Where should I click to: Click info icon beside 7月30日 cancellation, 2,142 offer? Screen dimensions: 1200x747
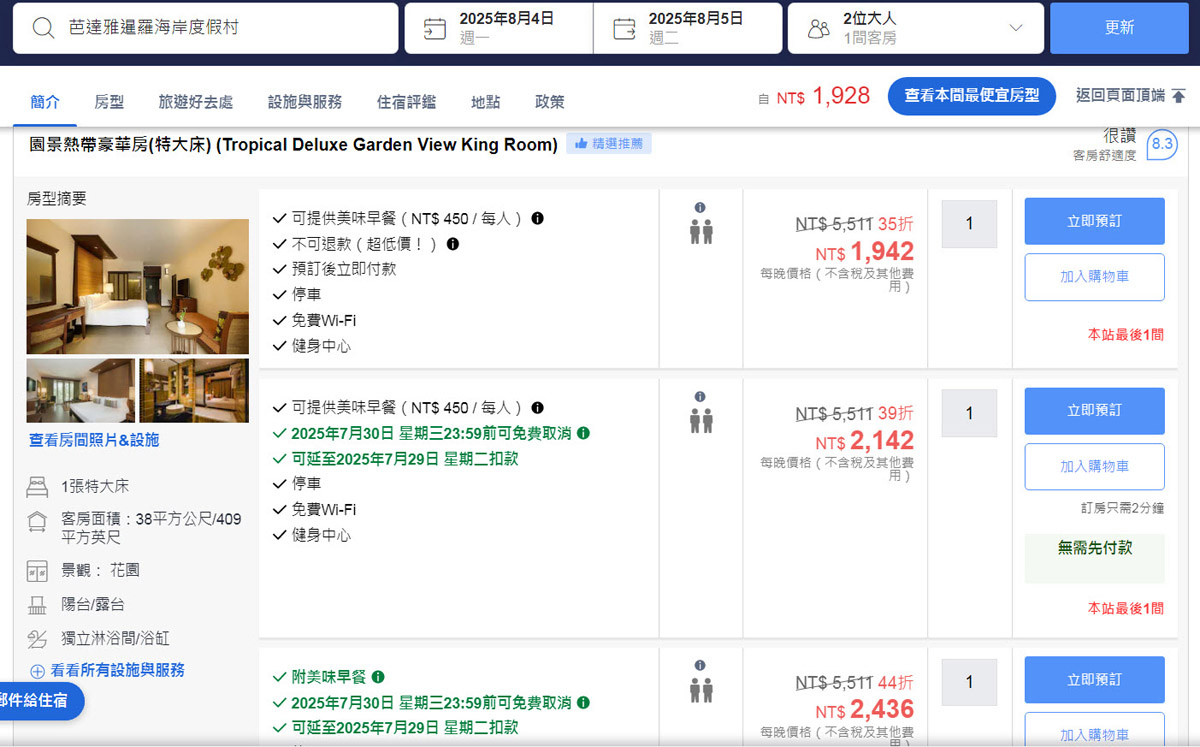(583, 433)
